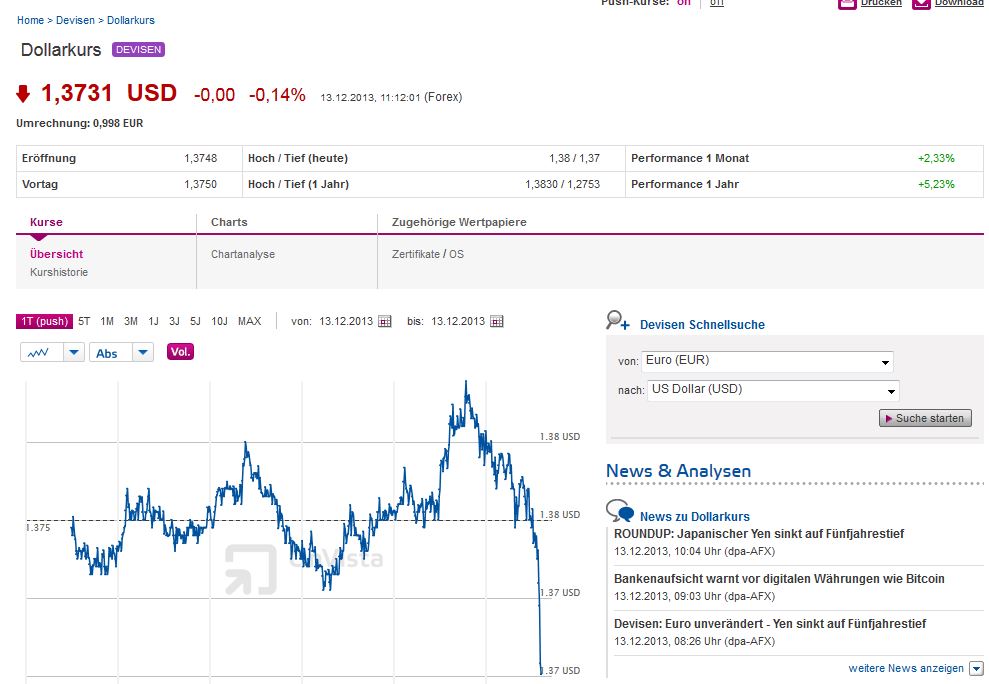989x684 pixels.
Task: Select the 10J time range
Action: pos(219,321)
